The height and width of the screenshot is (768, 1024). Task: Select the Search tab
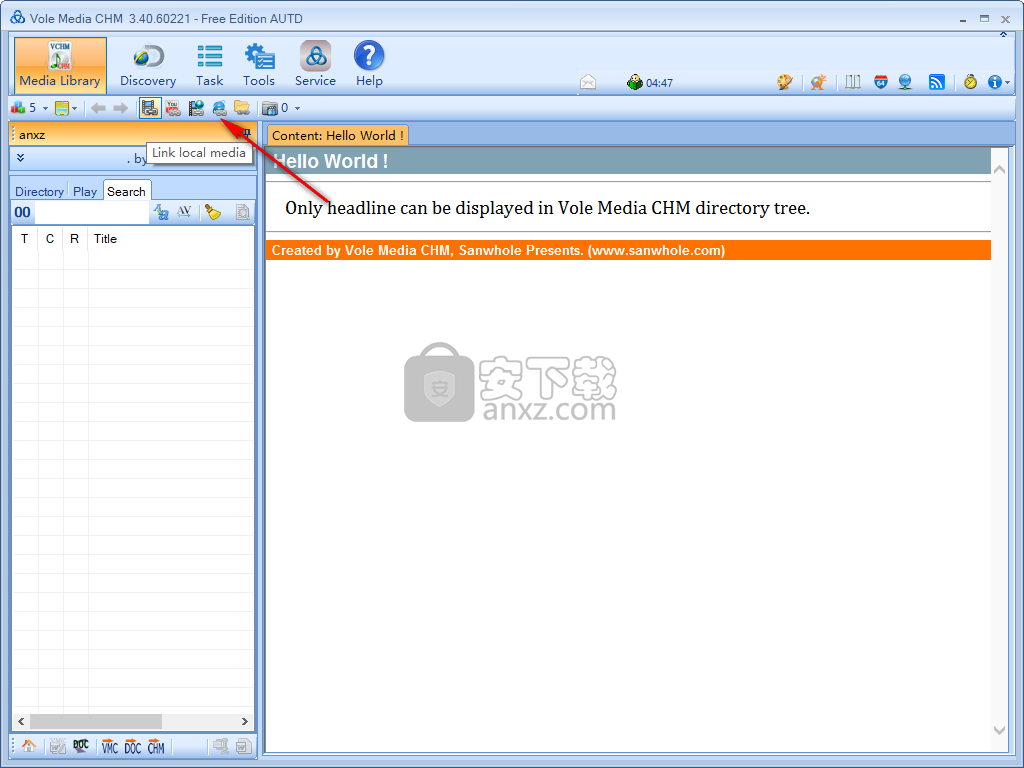[x=126, y=191]
